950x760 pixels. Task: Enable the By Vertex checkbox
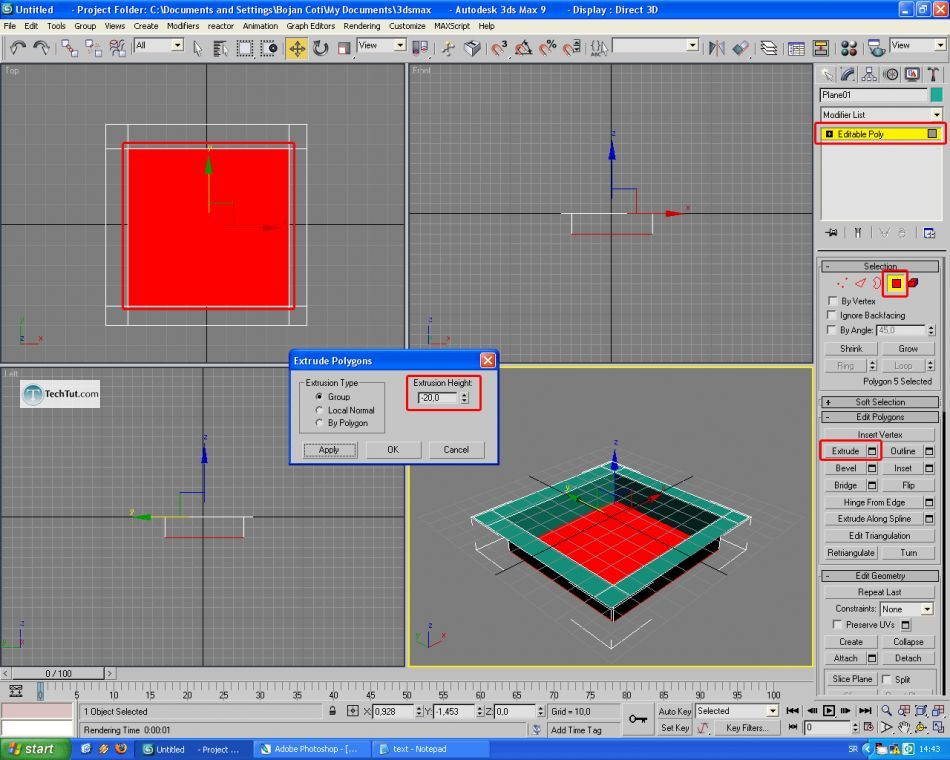(832, 301)
